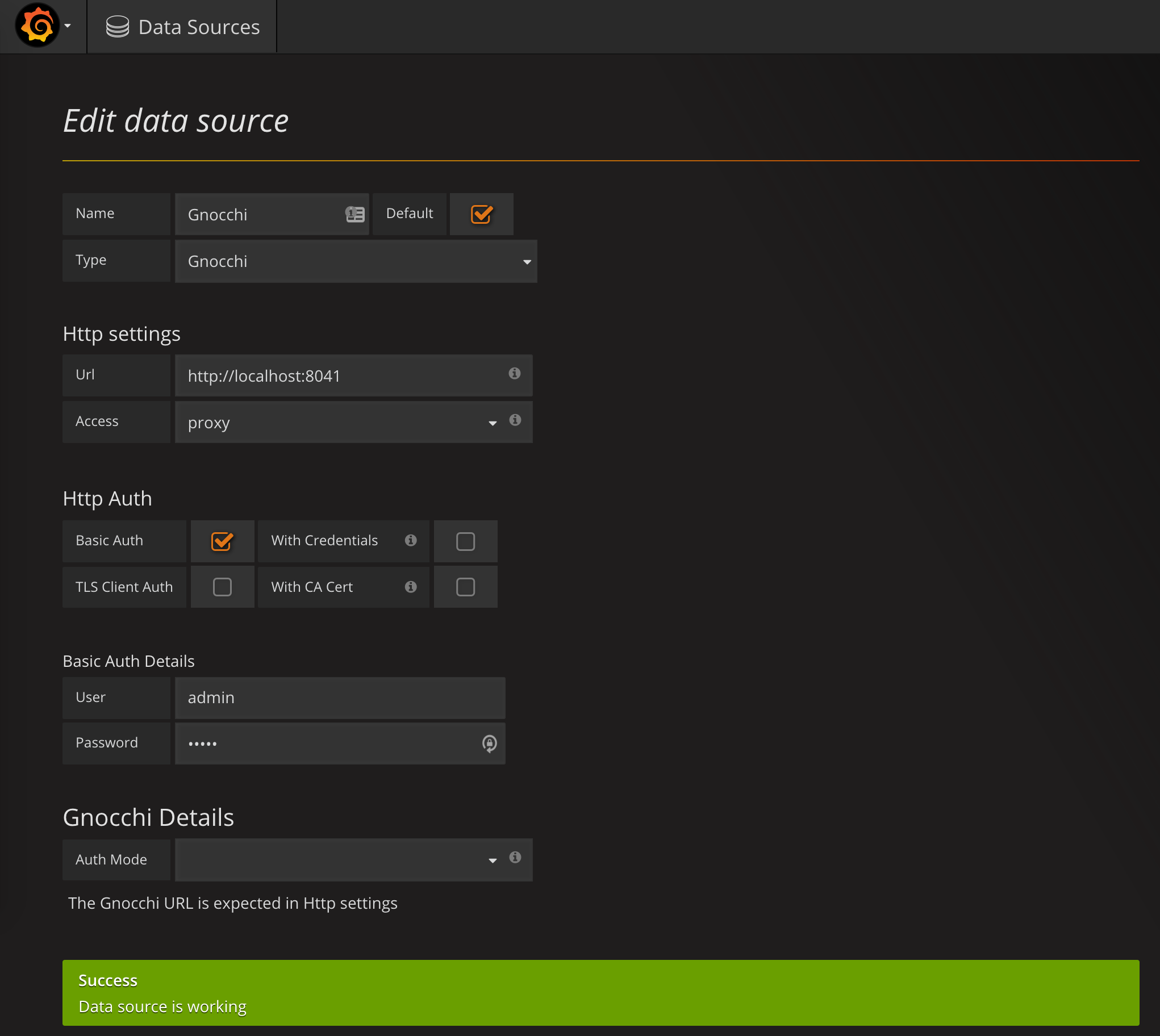Go to the Data Sources tab
The height and width of the screenshot is (1036, 1160).
pos(199,27)
